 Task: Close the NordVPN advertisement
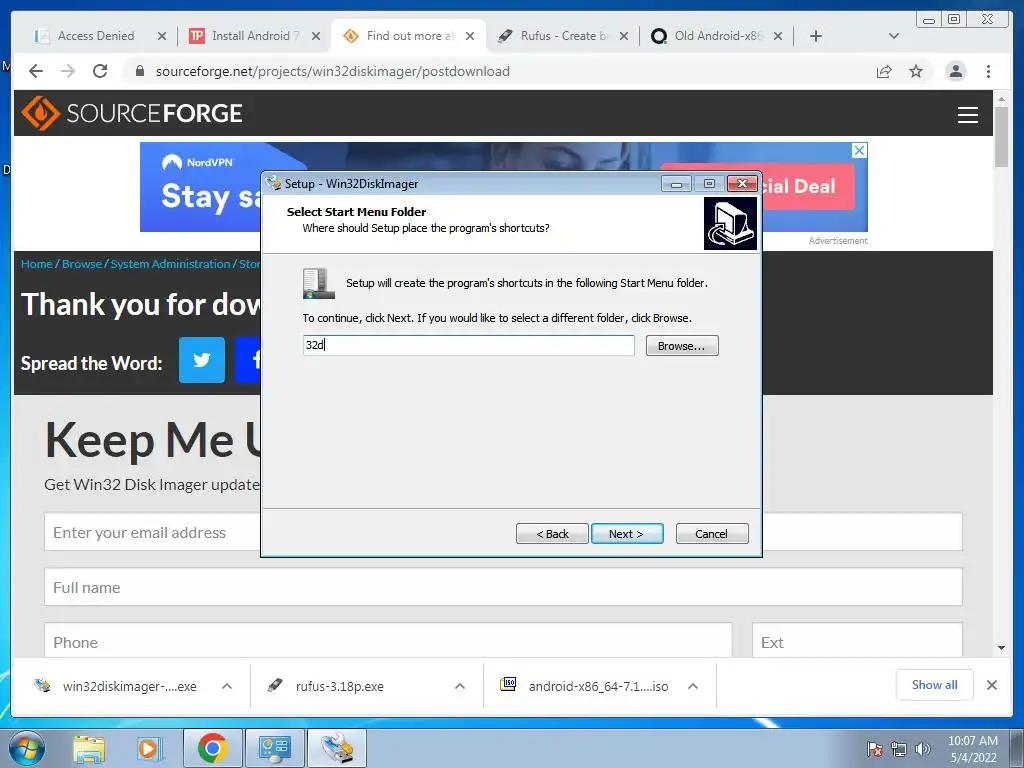859,150
